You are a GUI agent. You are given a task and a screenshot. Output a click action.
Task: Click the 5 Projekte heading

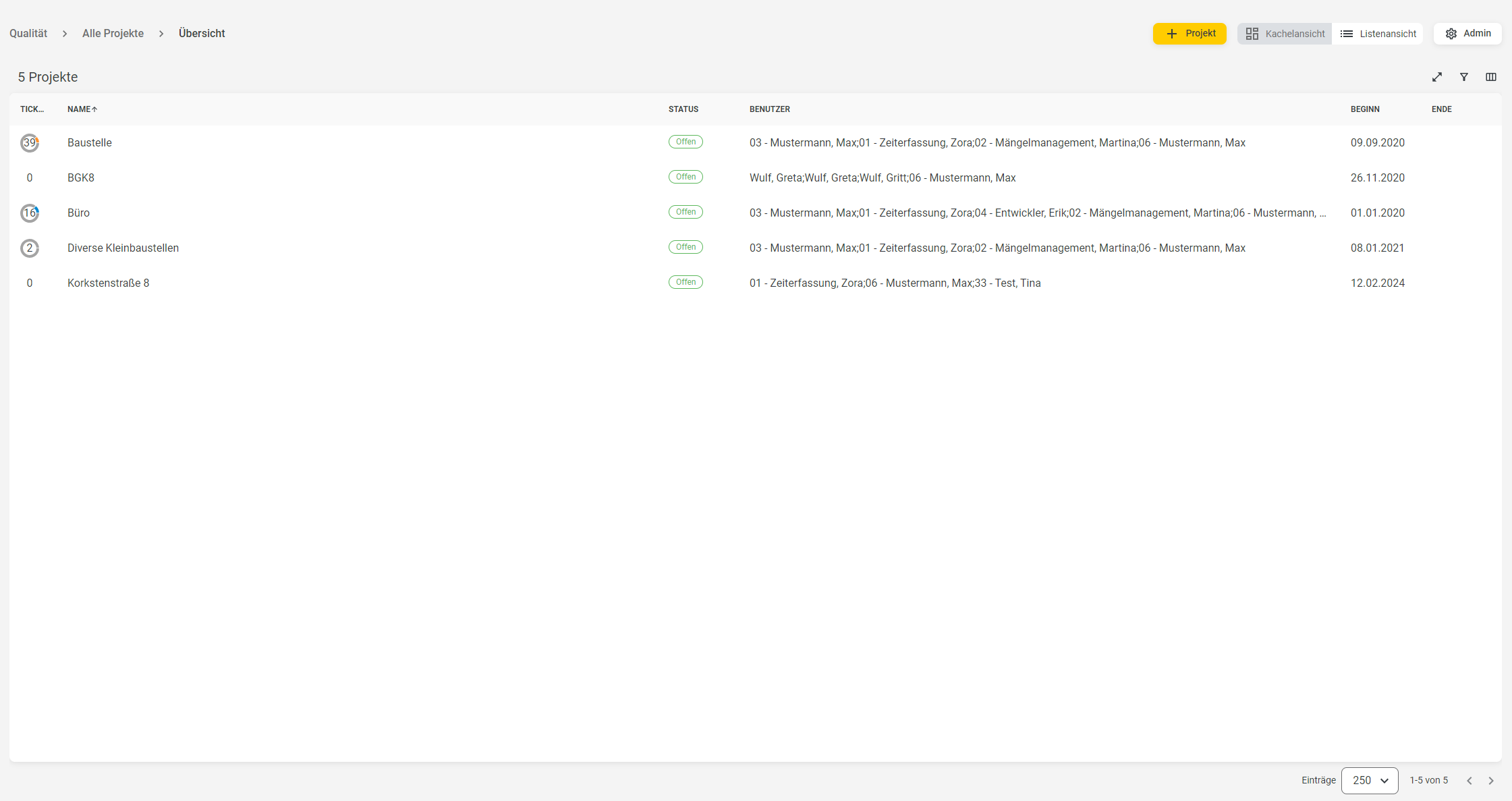tap(48, 77)
